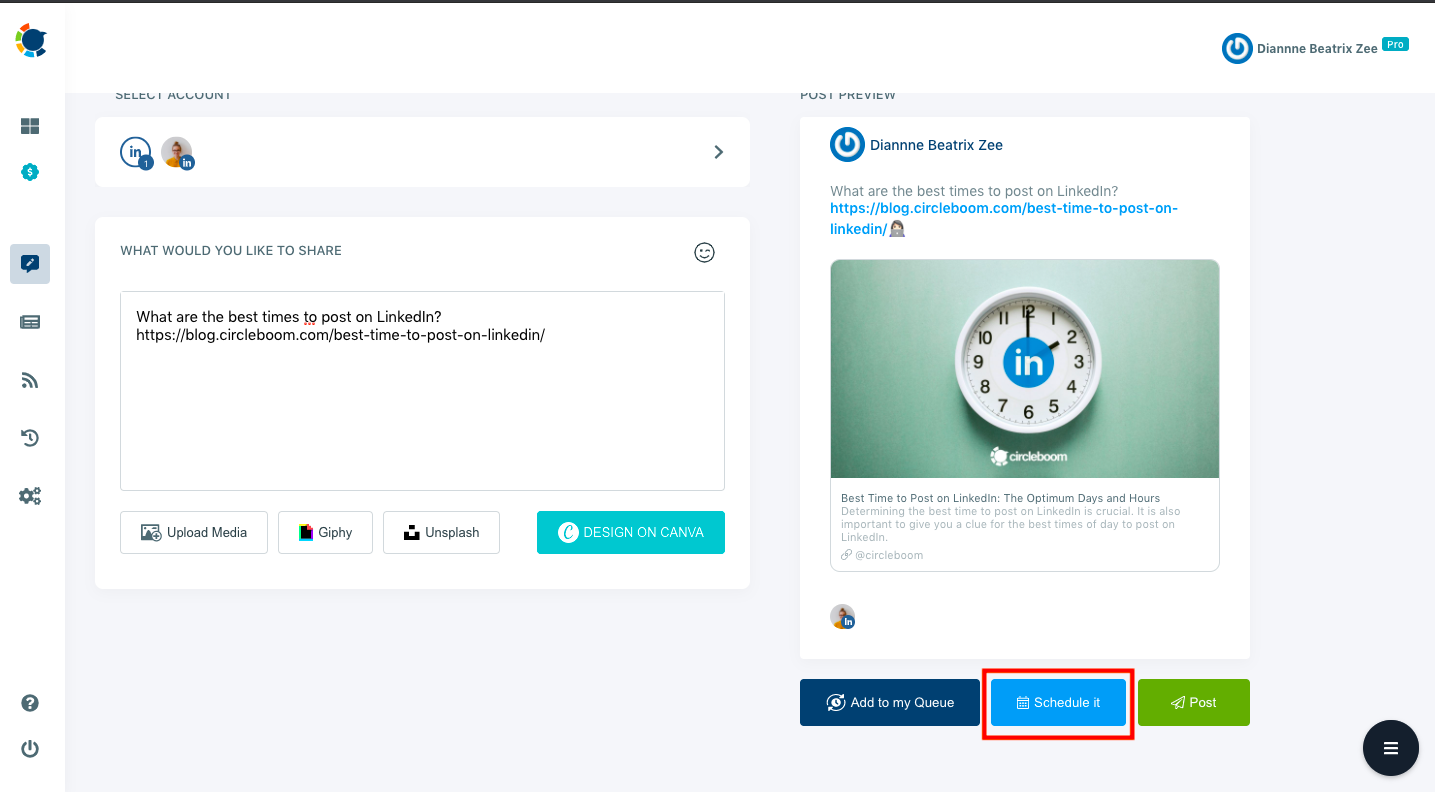The width and height of the screenshot is (1435, 792).
Task: Click Add to my Queue button
Action: coord(890,703)
